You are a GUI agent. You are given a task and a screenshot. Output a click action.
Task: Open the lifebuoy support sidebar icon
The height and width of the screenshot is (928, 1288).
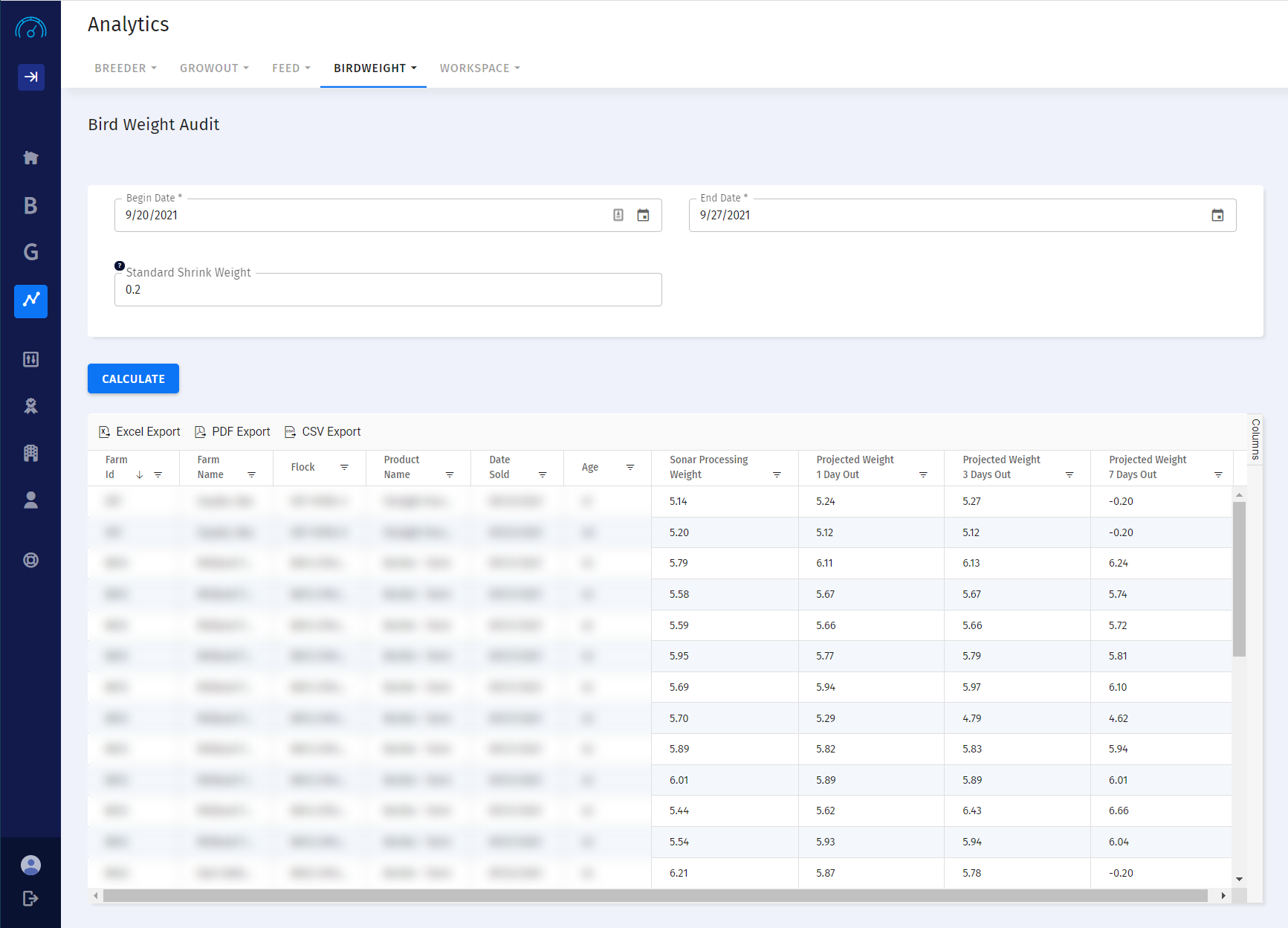(x=30, y=560)
